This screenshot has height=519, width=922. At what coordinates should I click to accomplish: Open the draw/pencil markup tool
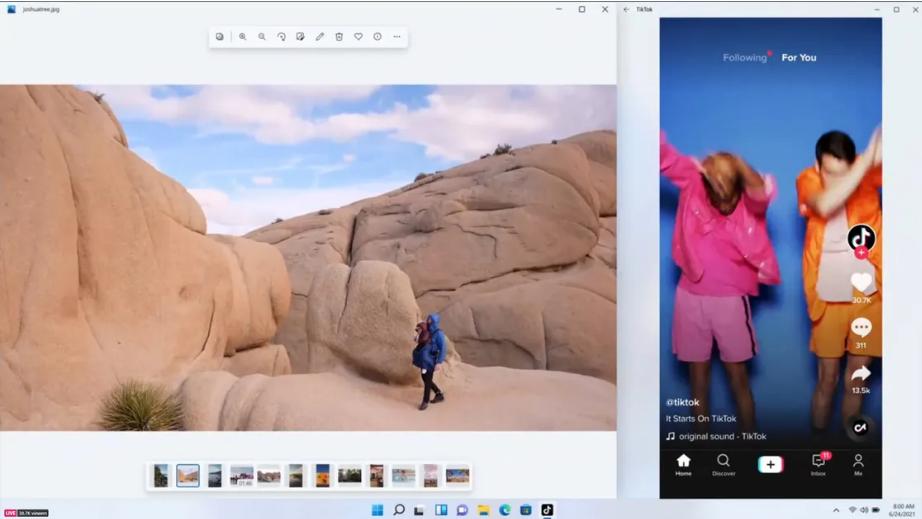320,37
